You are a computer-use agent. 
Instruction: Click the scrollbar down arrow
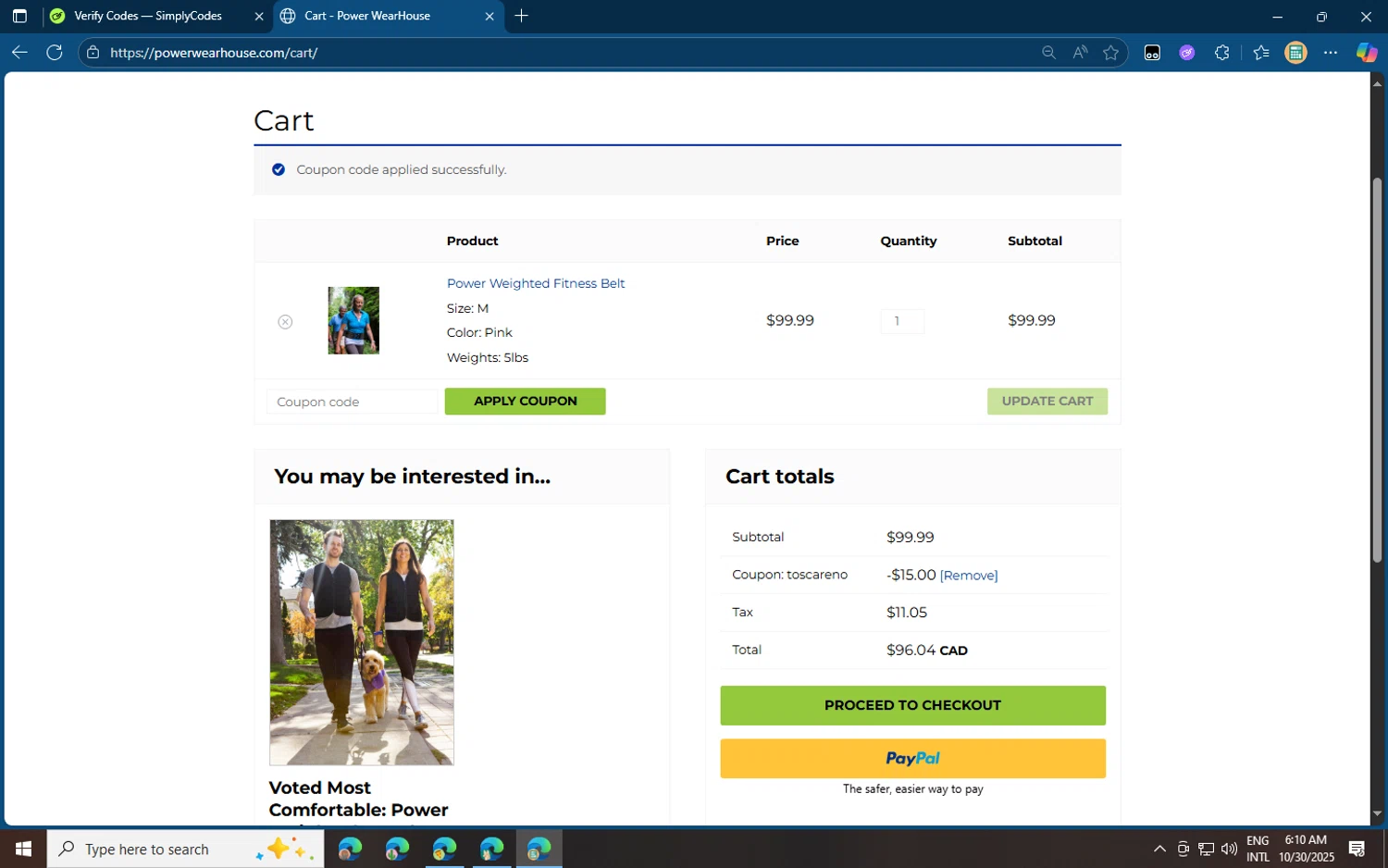pos(1377,814)
